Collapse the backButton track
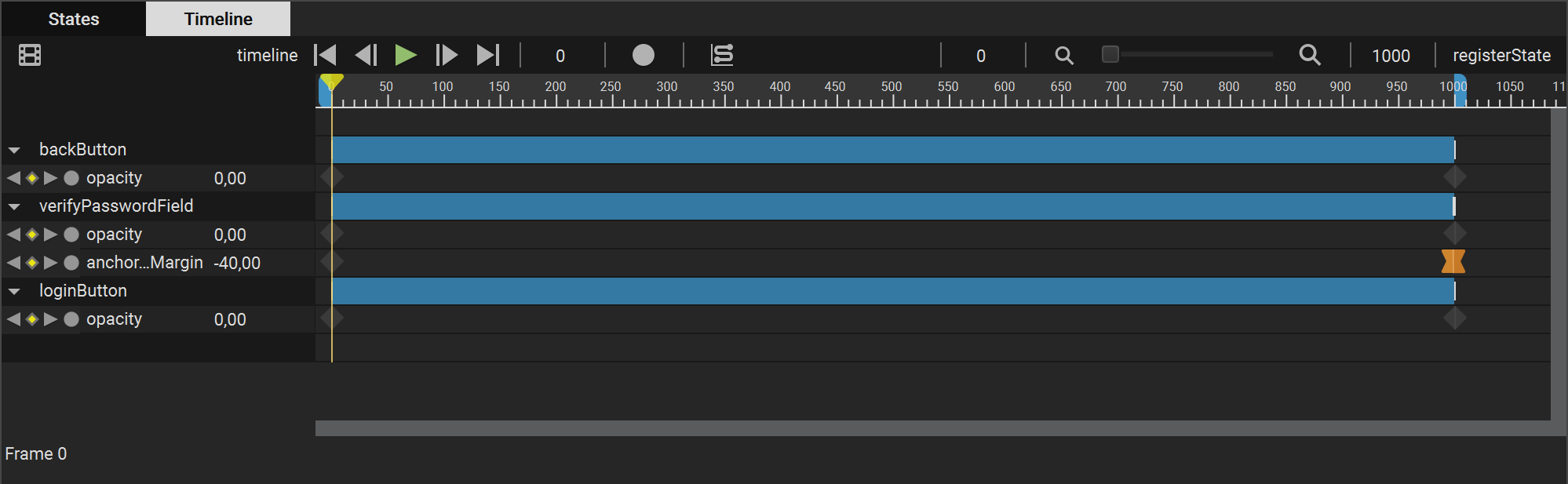 pos(16,149)
